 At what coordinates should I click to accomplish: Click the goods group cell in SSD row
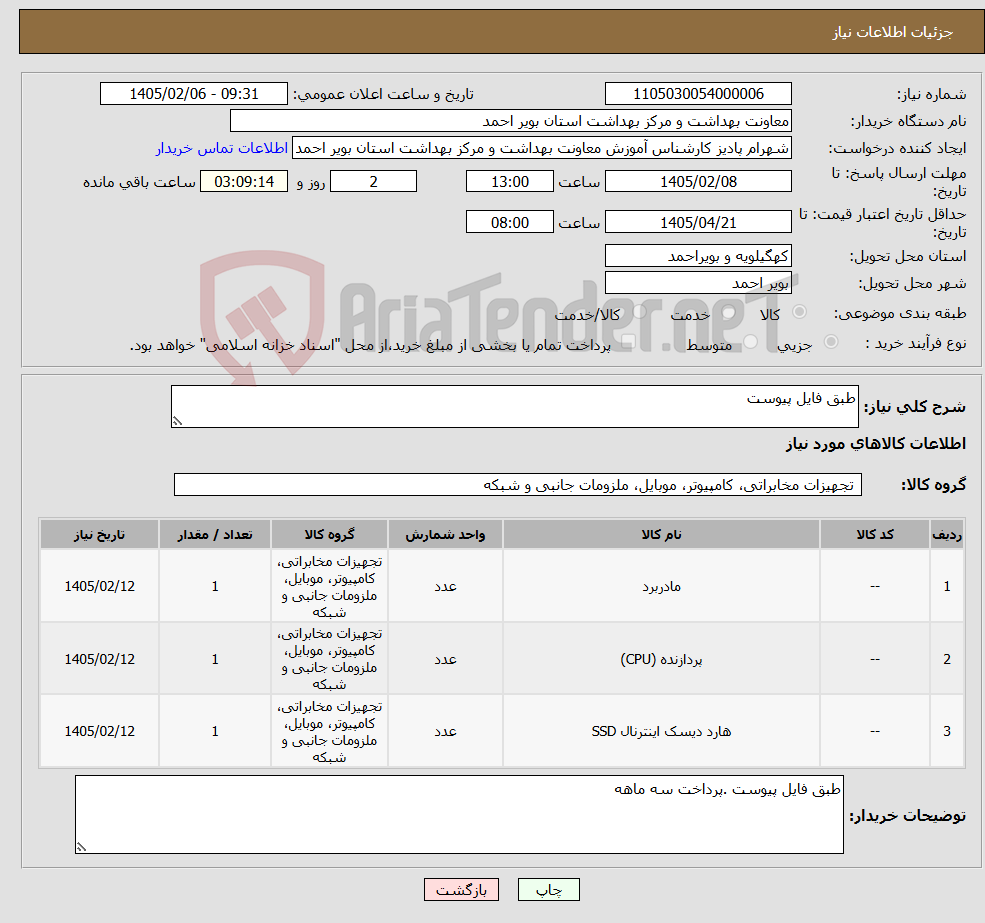[329, 731]
